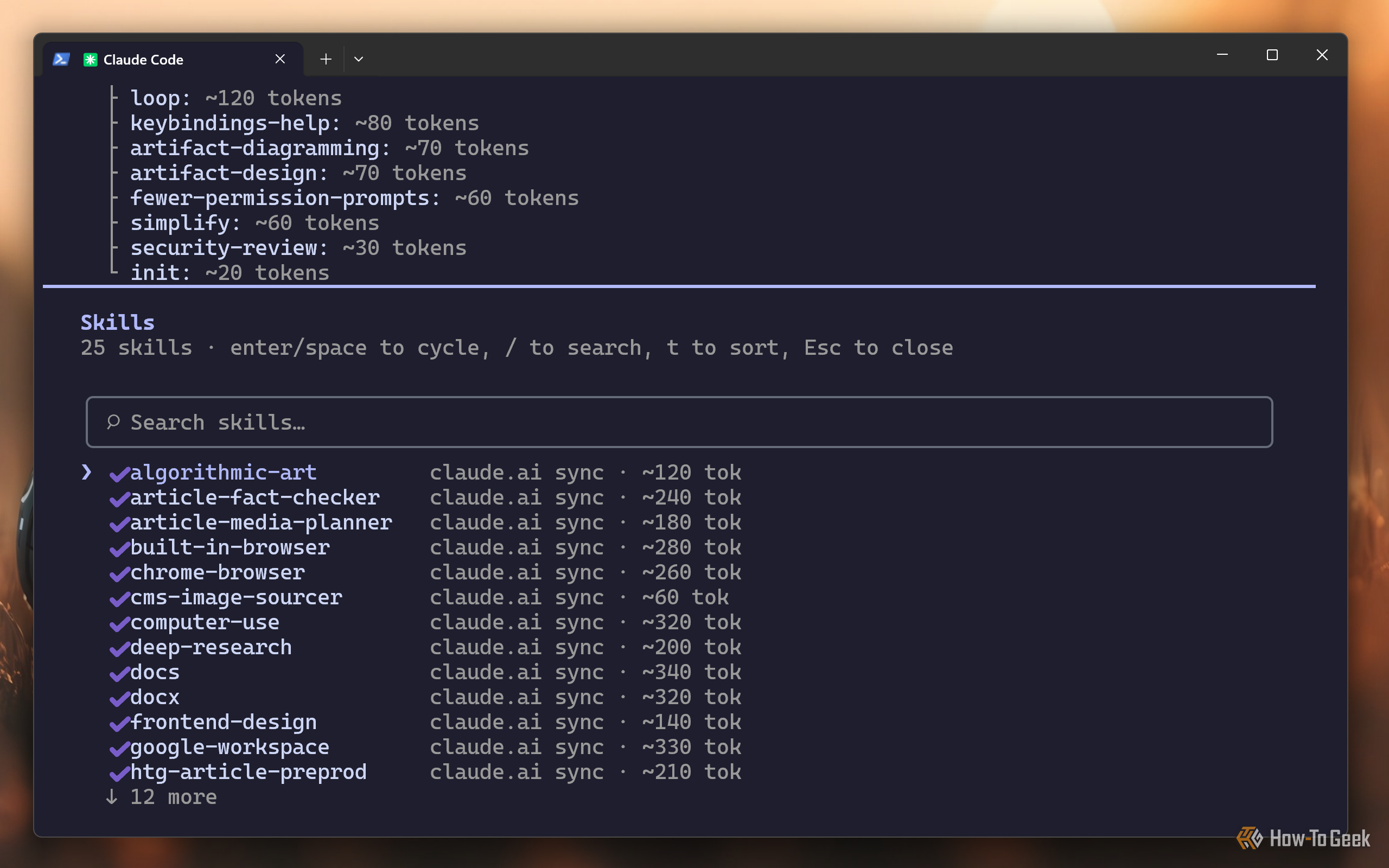Toggle the docs skill checkmark

119,673
